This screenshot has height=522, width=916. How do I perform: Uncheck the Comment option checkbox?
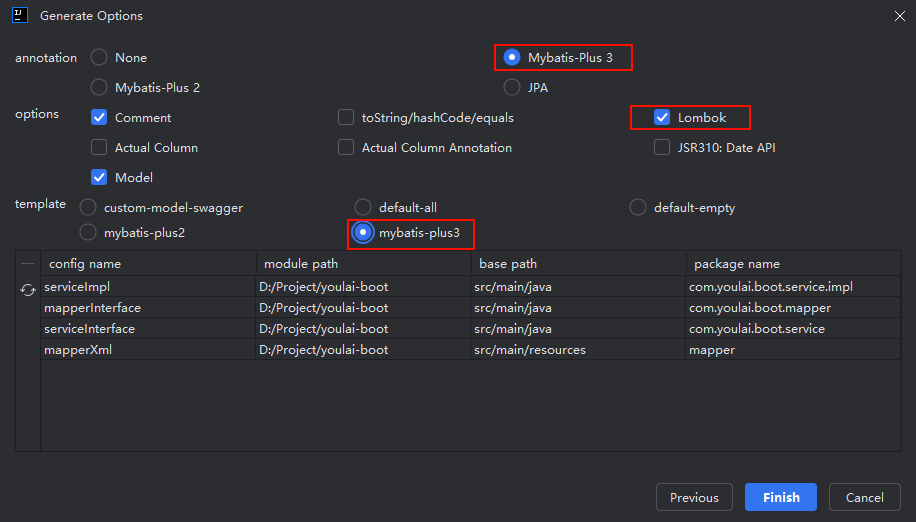(99, 117)
